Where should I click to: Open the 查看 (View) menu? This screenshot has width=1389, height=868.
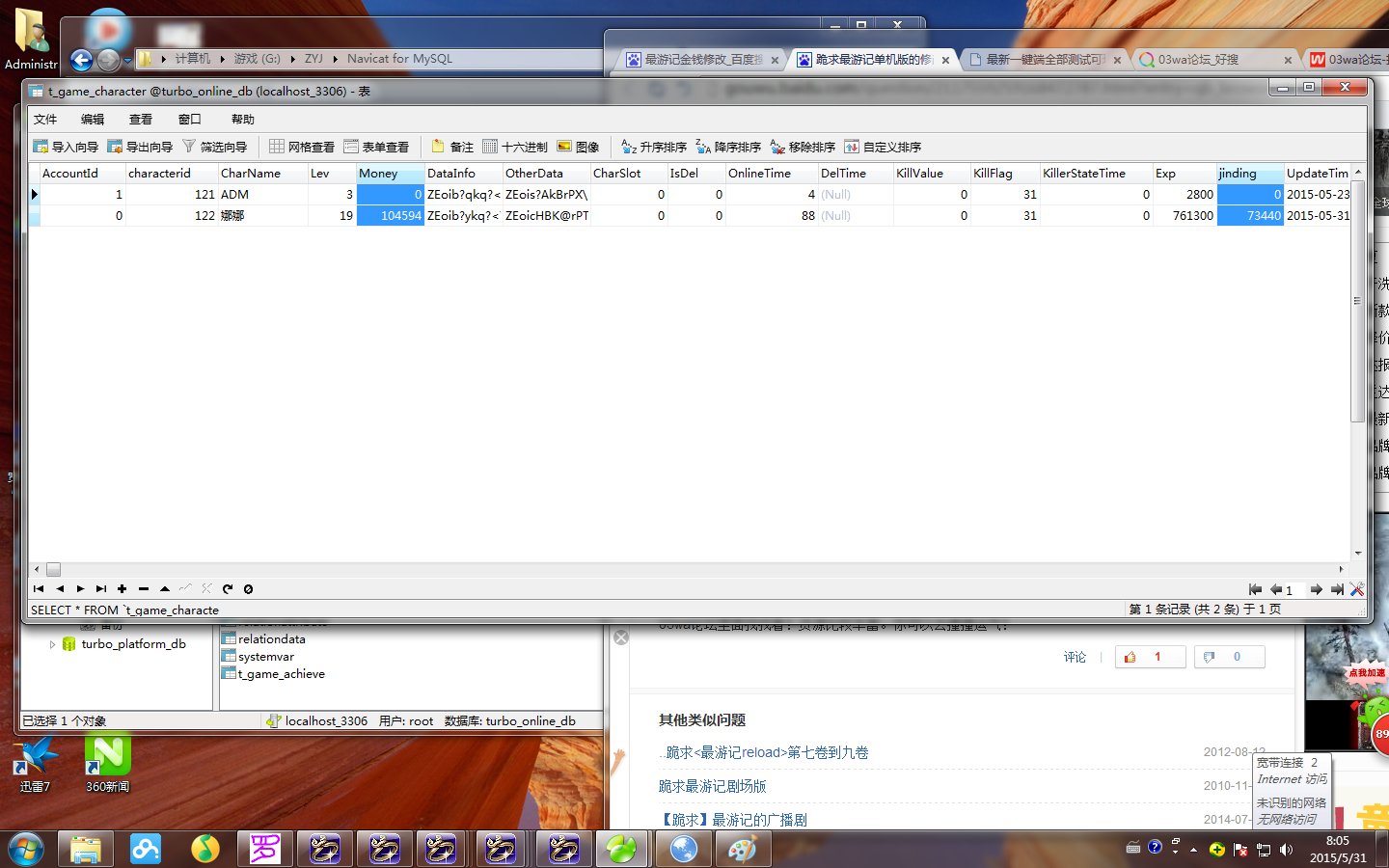[141, 120]
